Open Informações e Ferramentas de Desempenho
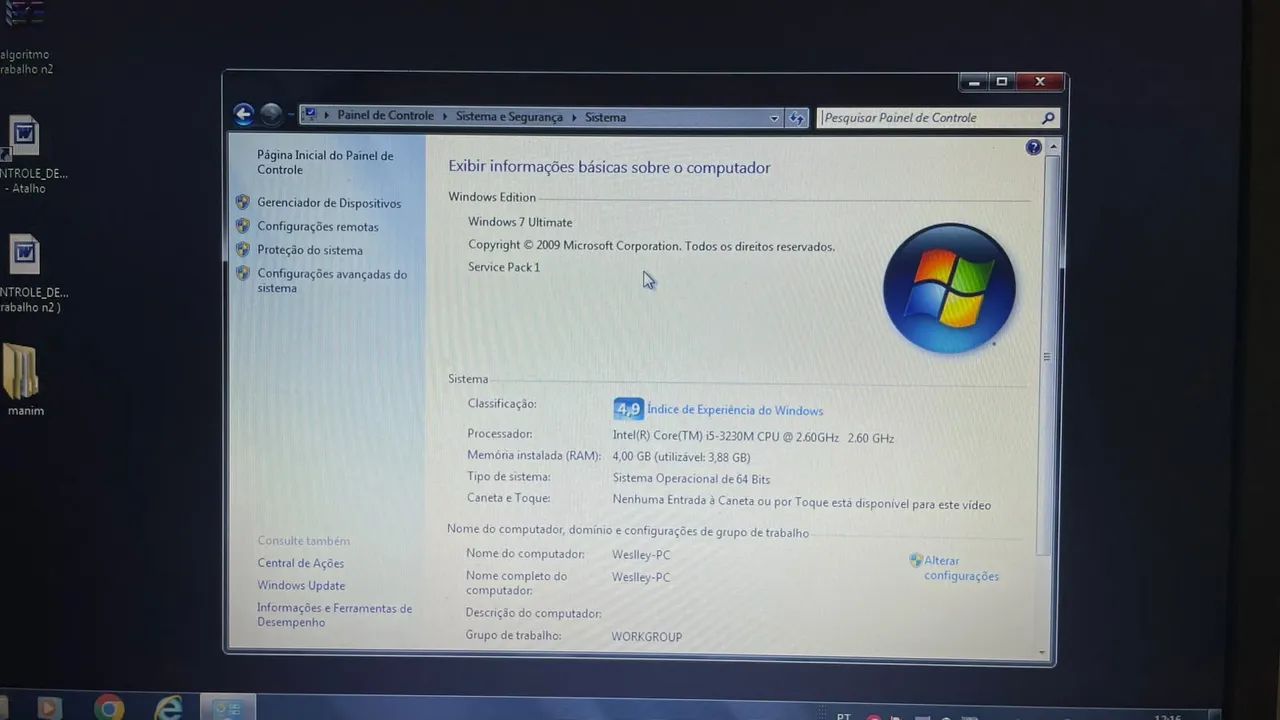 coord(334,615)
